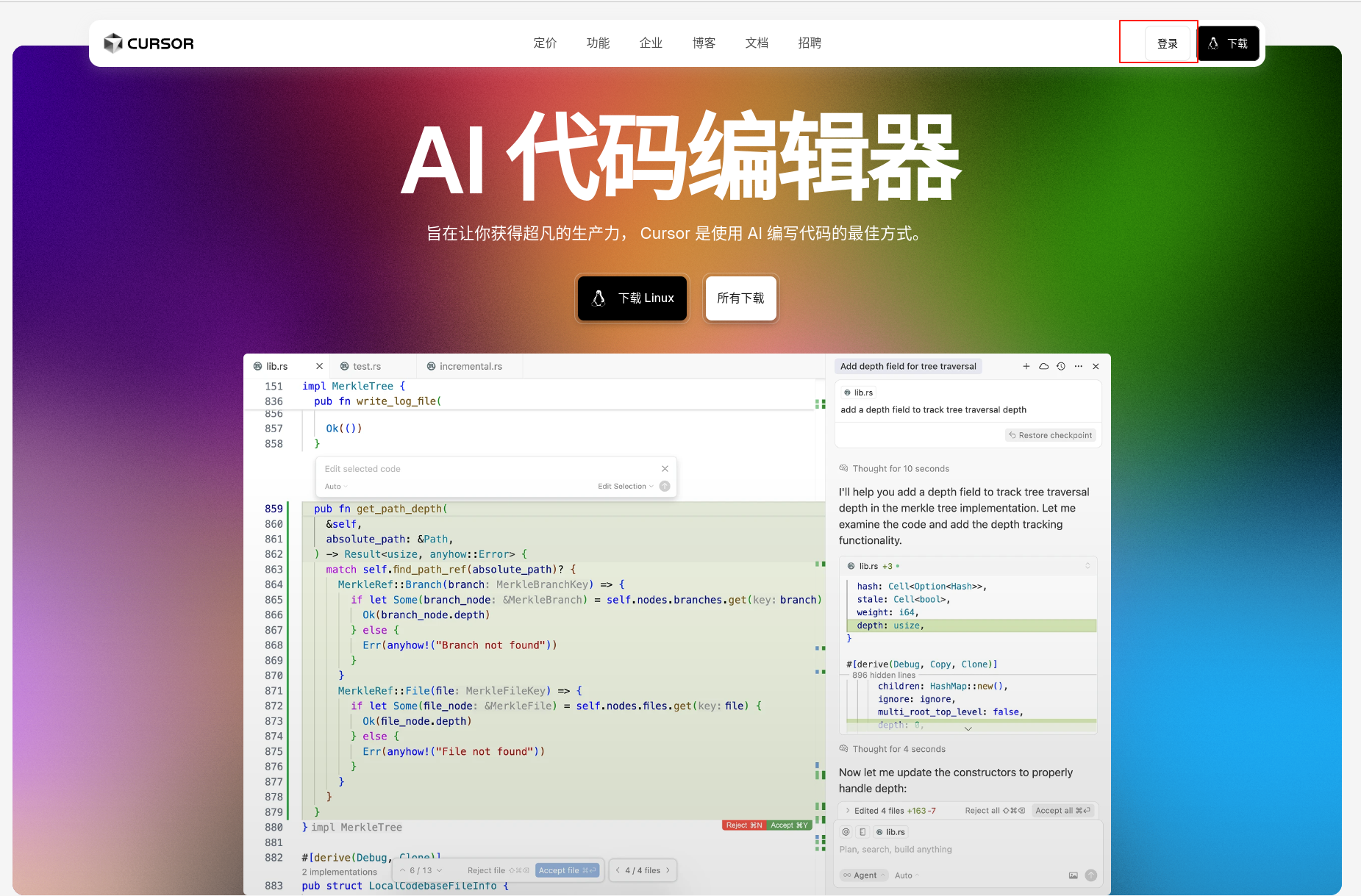This screenshot has width=1361, height=896.
Task: Click the Cursor logo in the header
Action: tap(149, 43)
